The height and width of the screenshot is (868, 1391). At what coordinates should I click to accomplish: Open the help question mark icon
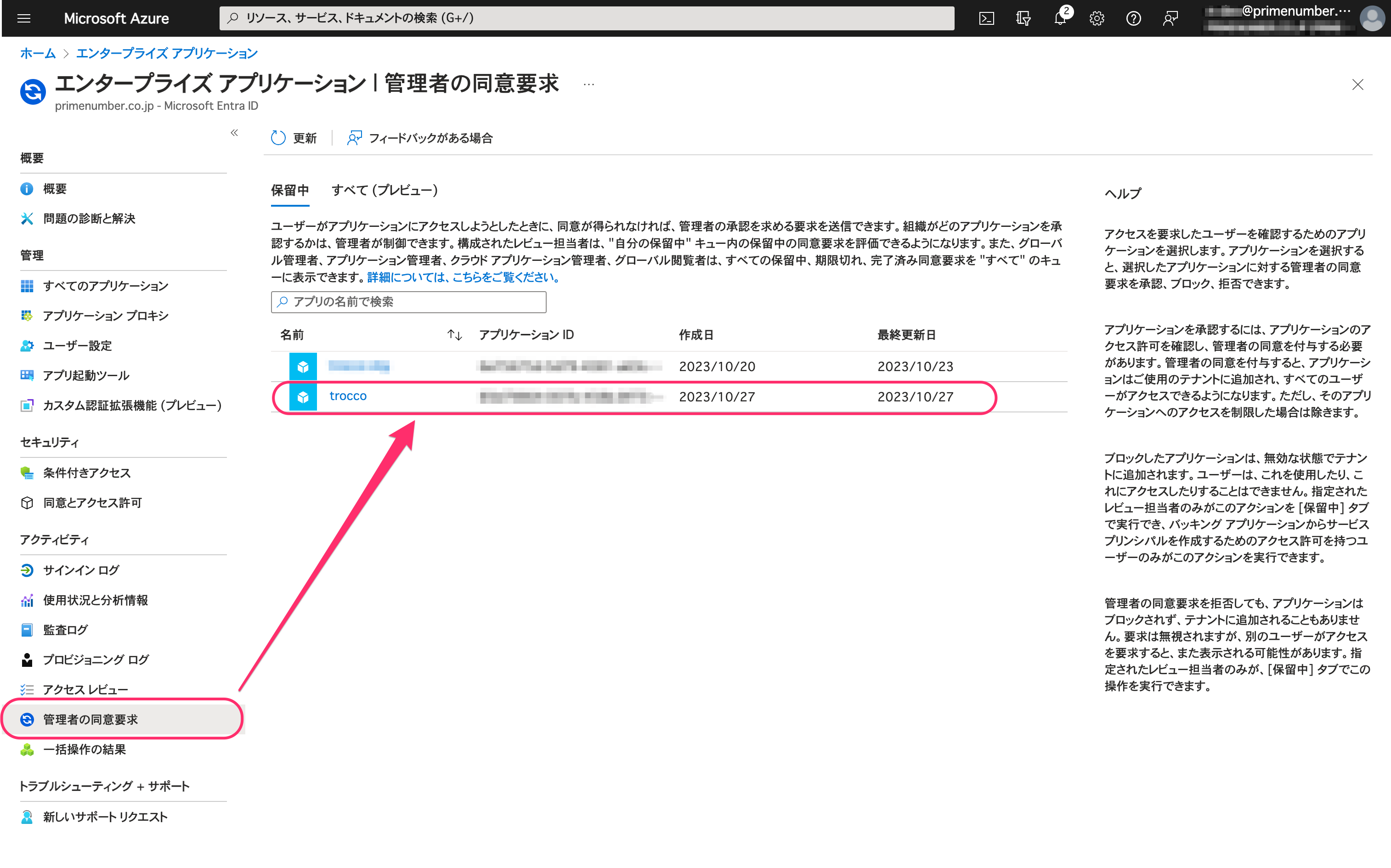coord(1133,18)
